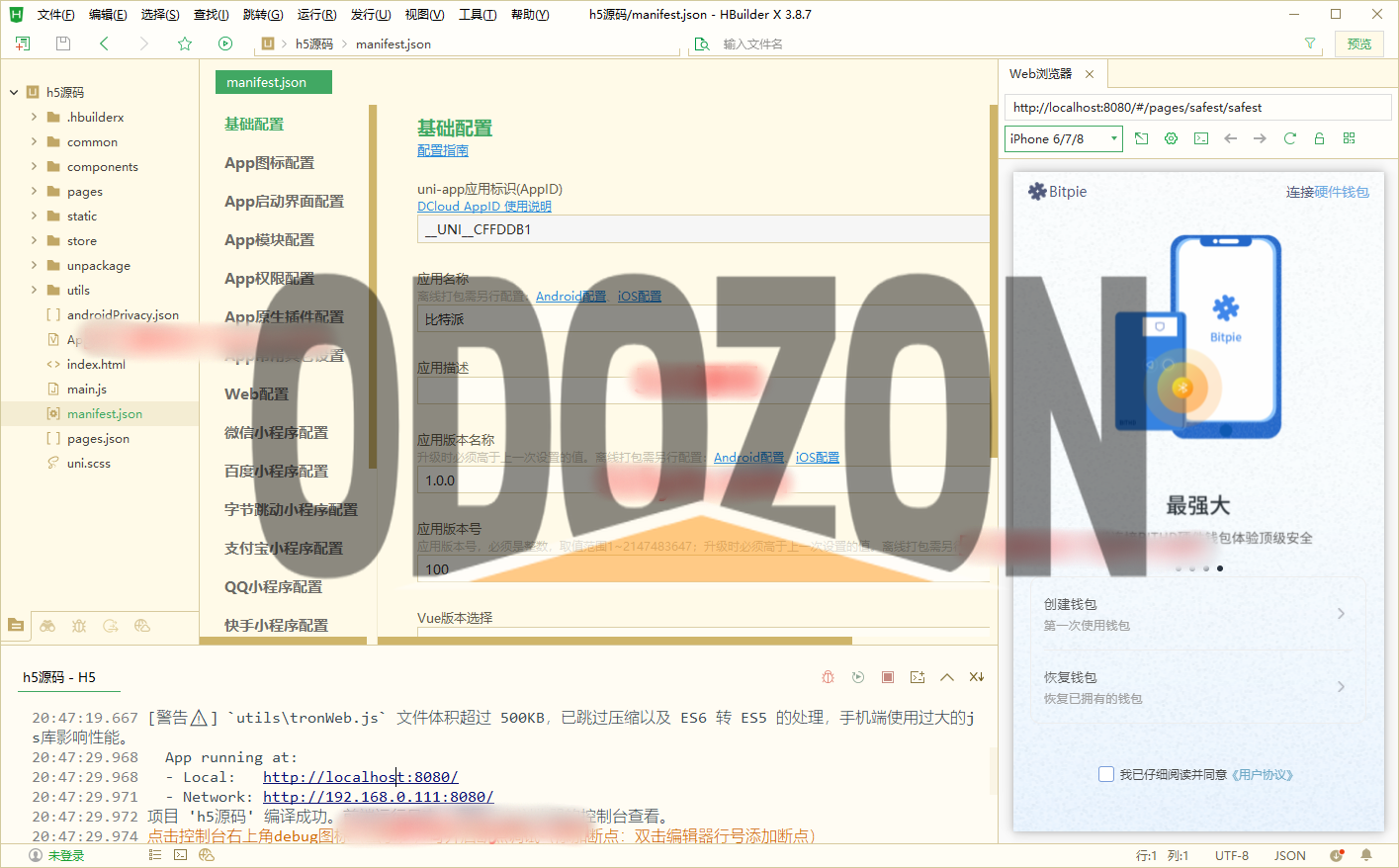Expand the common folder
The width and height of the screenshot is (1399, 868).
point(35,141)
